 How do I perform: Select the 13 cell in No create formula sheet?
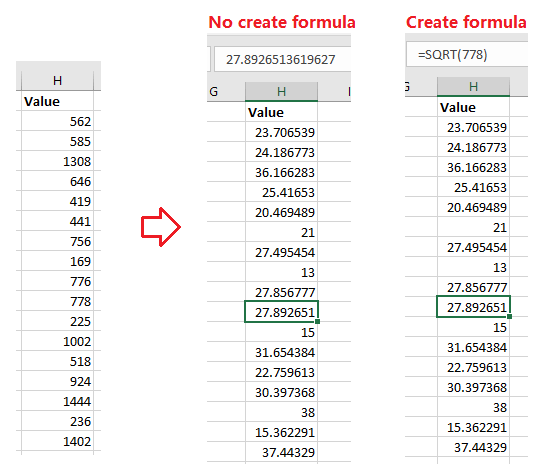pos(281,272)
